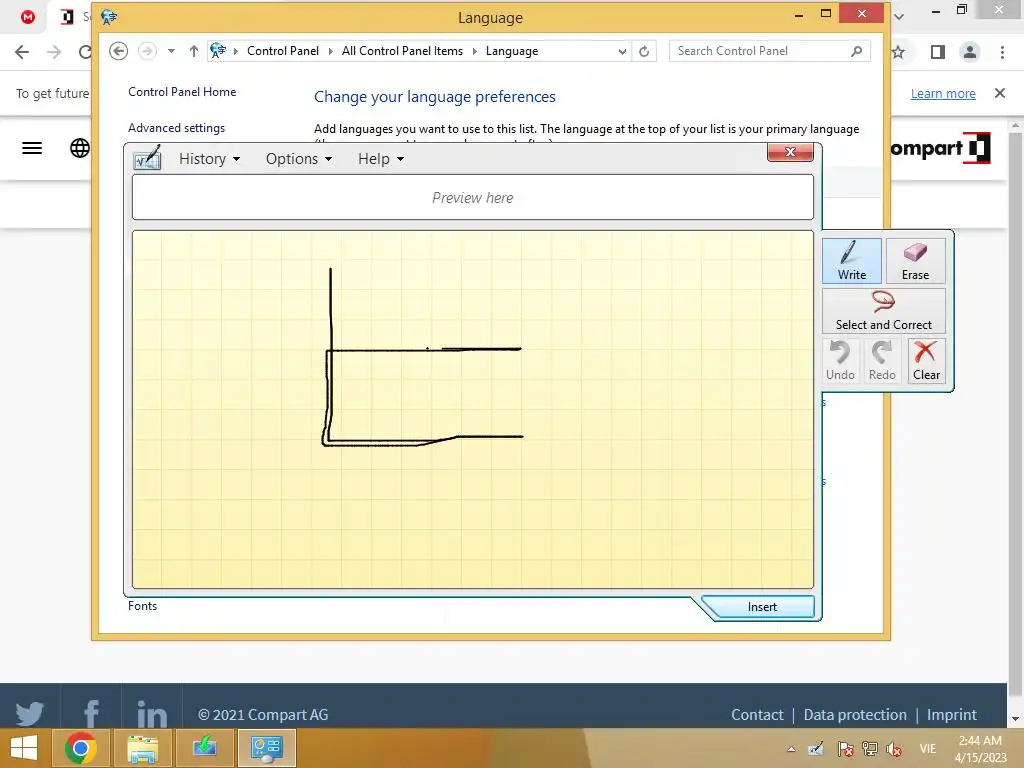
Task: Bookmark this page with star icon
Action: 899,52
